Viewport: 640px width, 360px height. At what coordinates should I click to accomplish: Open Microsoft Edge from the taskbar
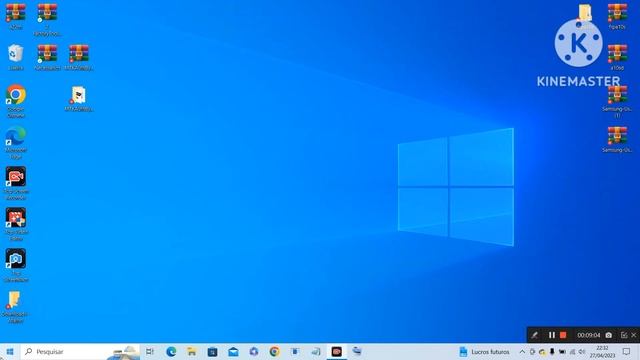171,351
